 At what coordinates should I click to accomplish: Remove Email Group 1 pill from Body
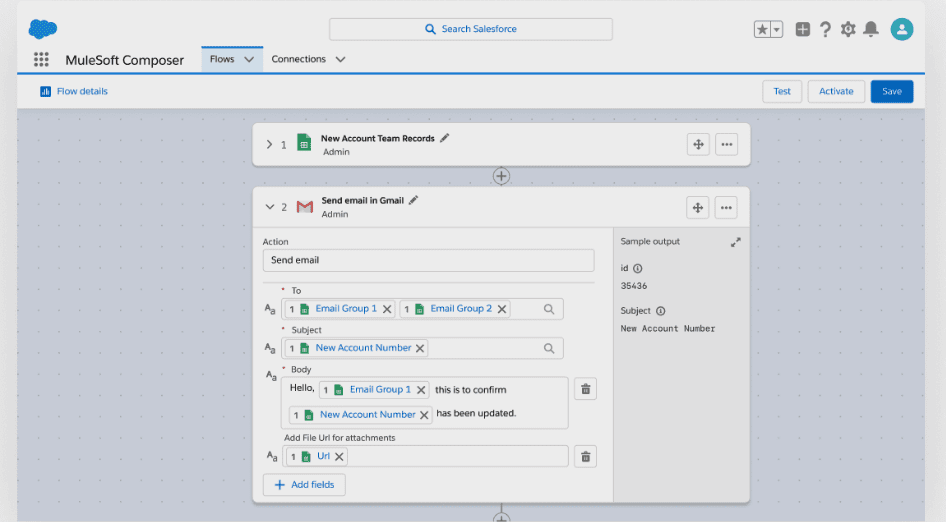pos(421,390)
